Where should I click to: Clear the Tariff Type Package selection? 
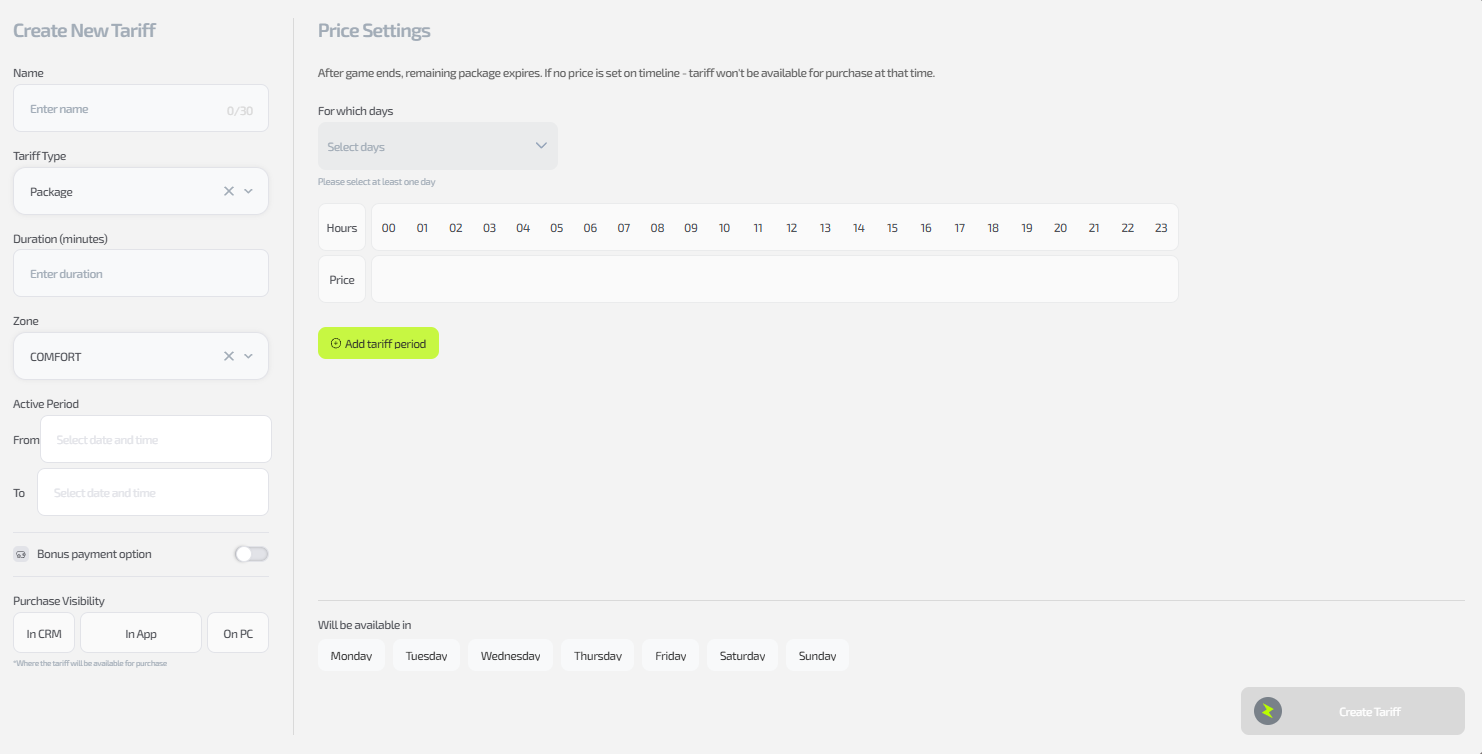click(229, 191)
